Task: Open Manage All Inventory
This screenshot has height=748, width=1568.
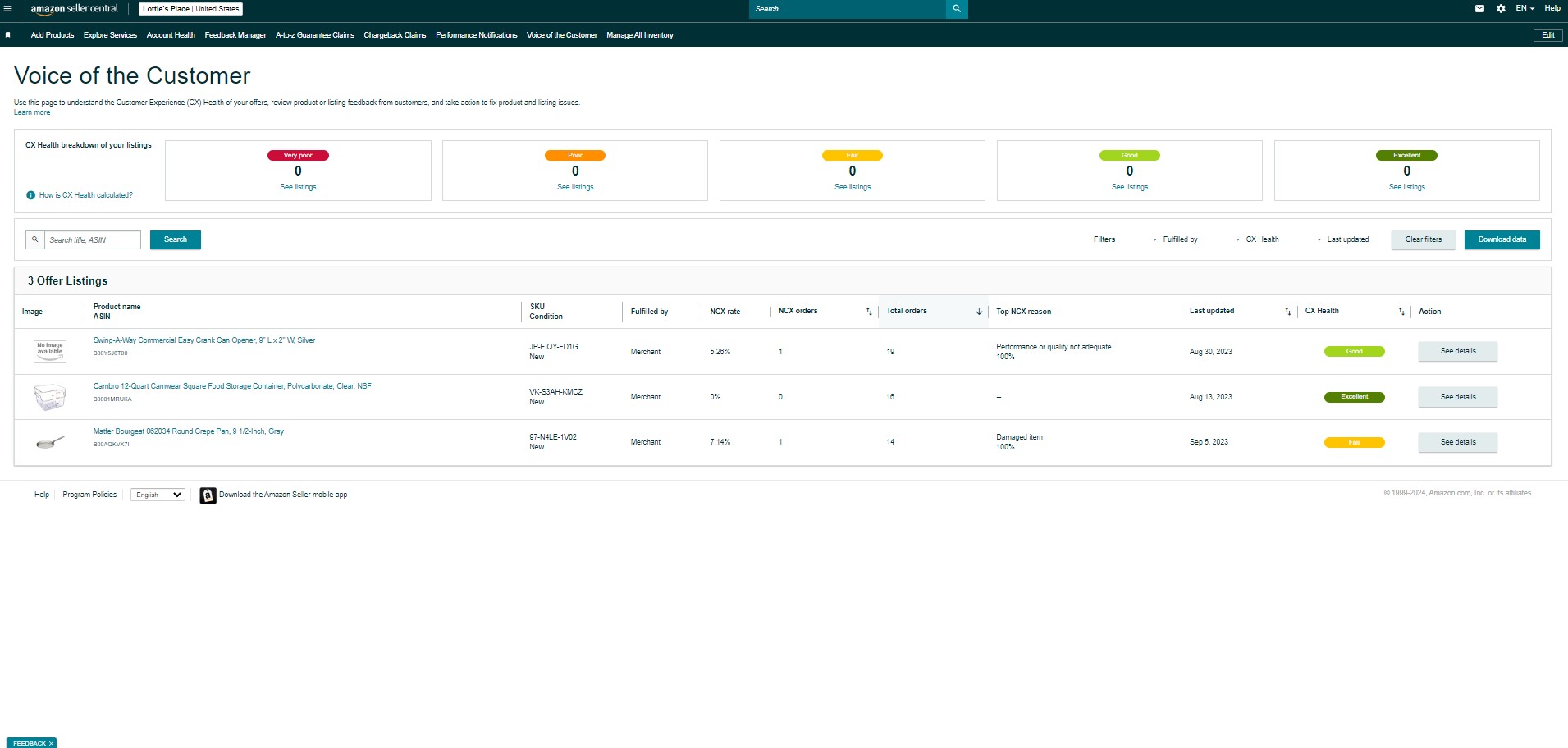Action: 640,35
